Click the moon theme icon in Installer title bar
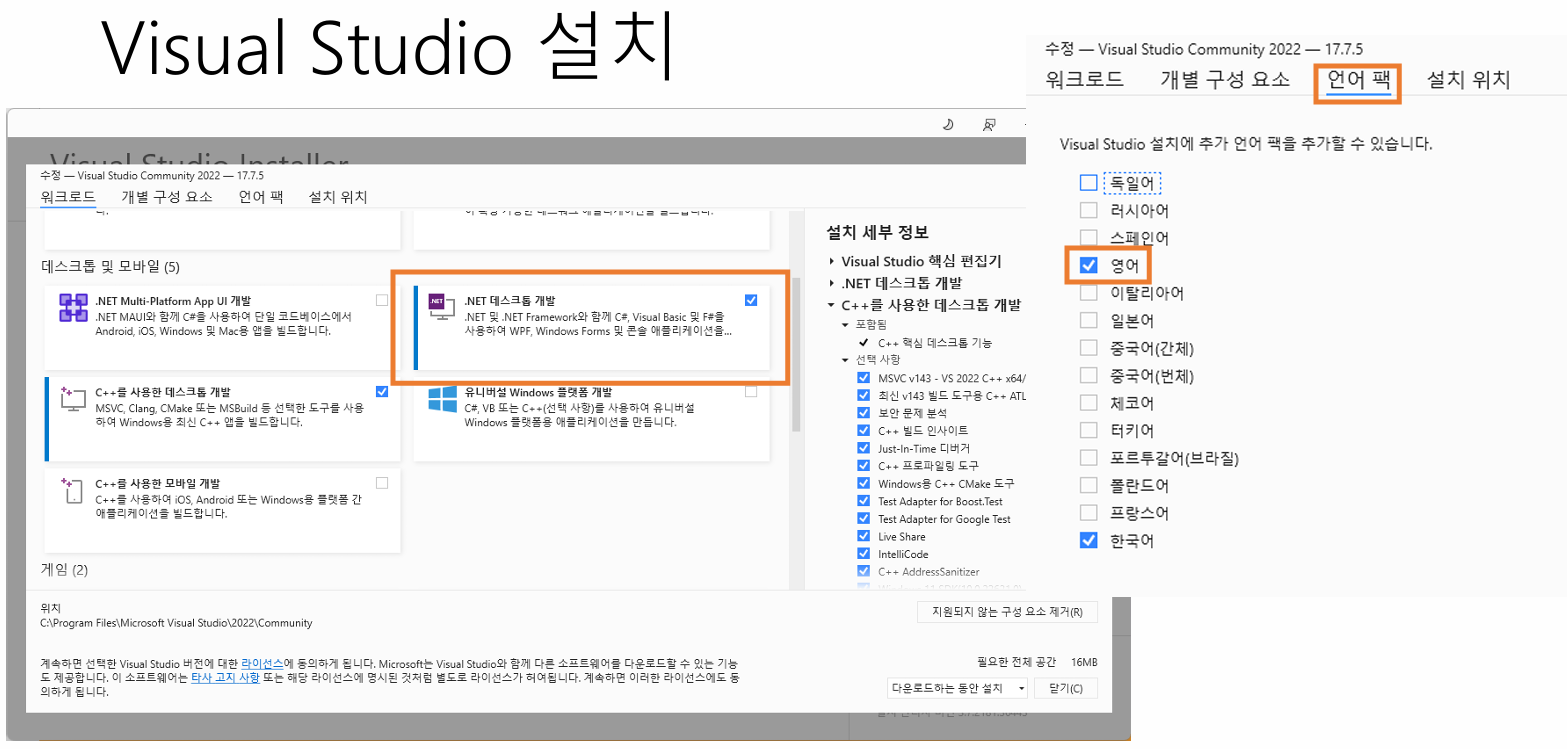1567x749 pixels. [948, 124]
